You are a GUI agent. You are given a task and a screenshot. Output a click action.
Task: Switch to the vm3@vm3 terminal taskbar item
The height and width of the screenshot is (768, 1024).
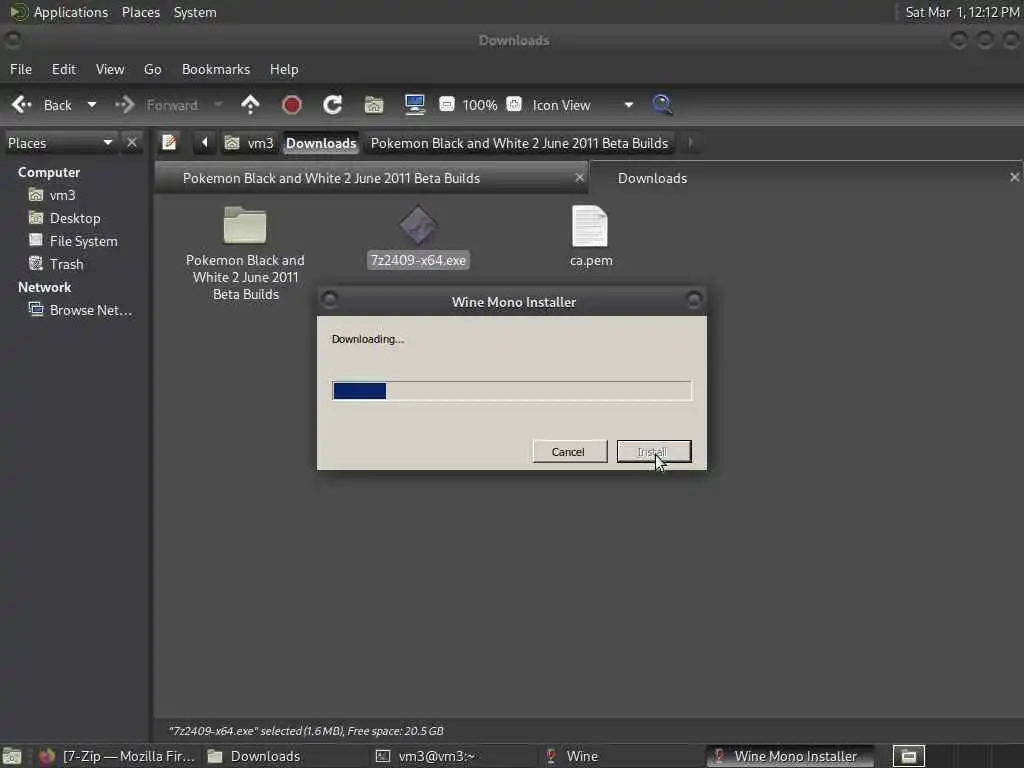click(x=453, y=756)
